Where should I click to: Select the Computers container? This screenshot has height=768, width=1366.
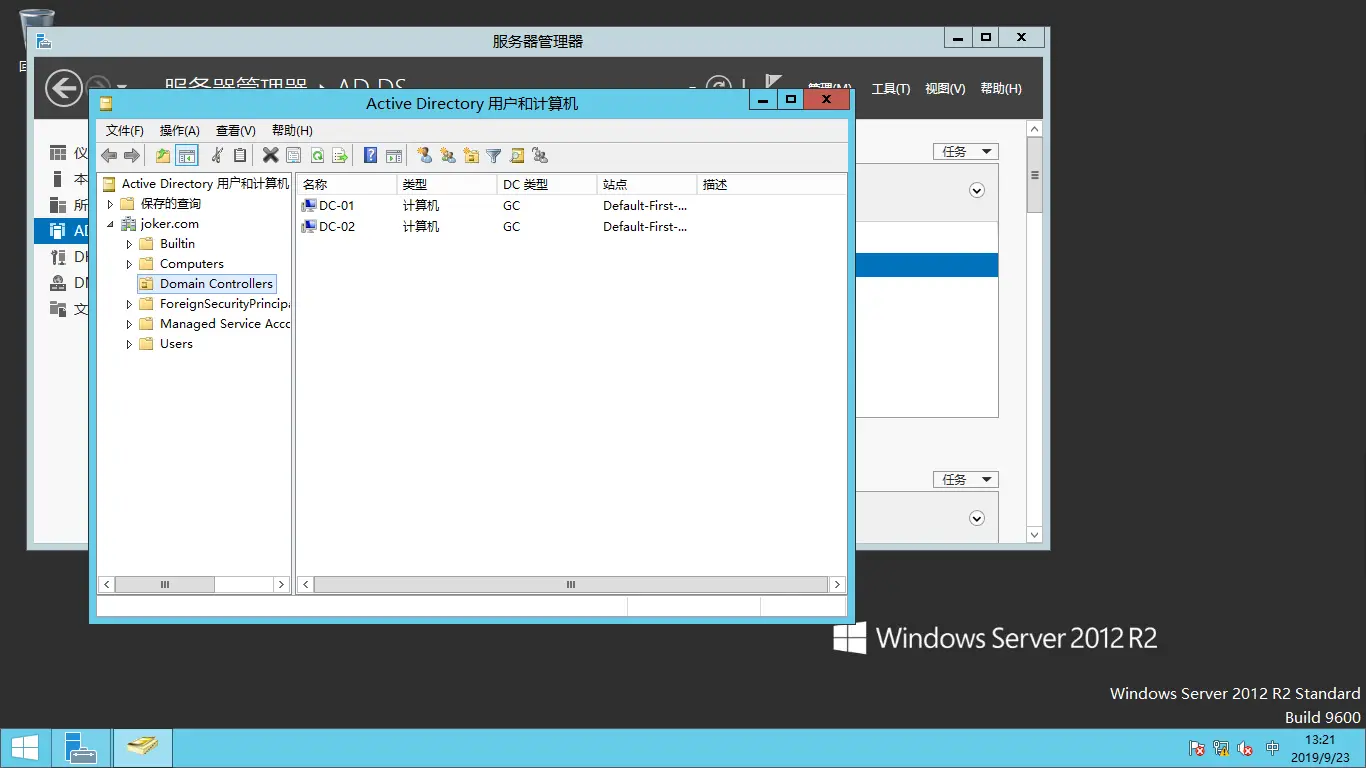click(x=192, y=264)
